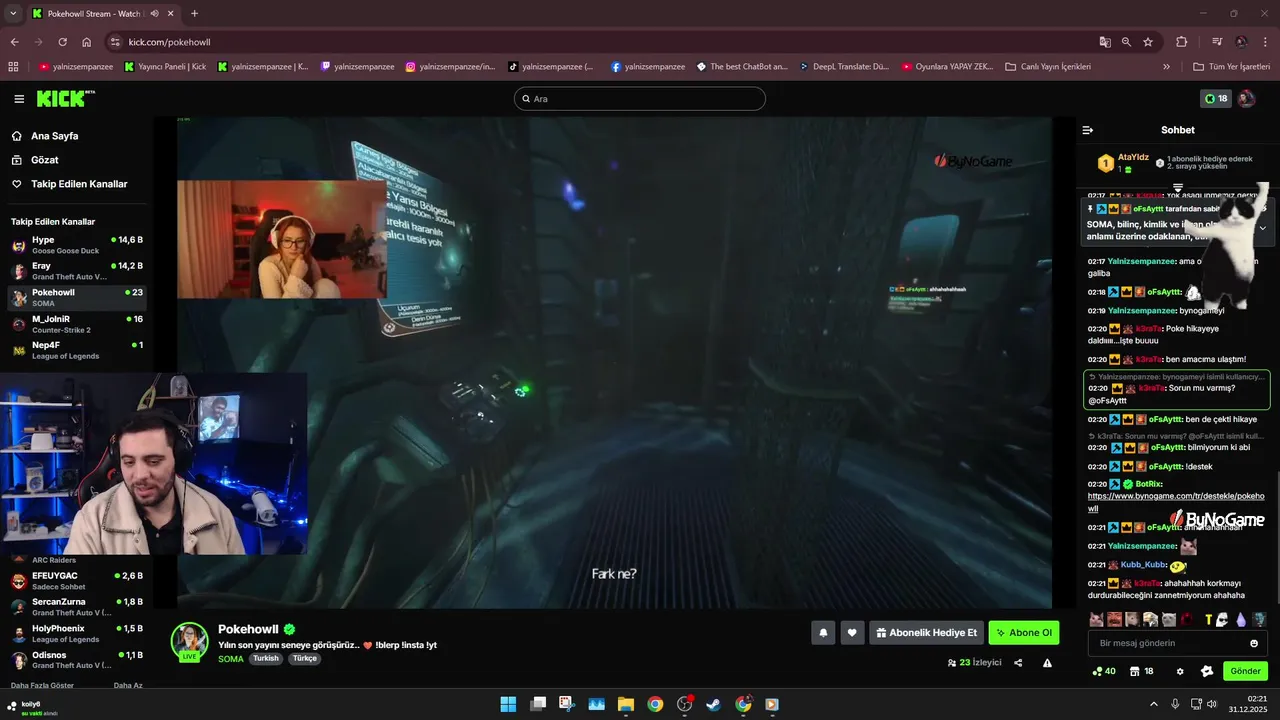Open the chat identity badge icon
1280x720 pixels.
coord(1207,671)
